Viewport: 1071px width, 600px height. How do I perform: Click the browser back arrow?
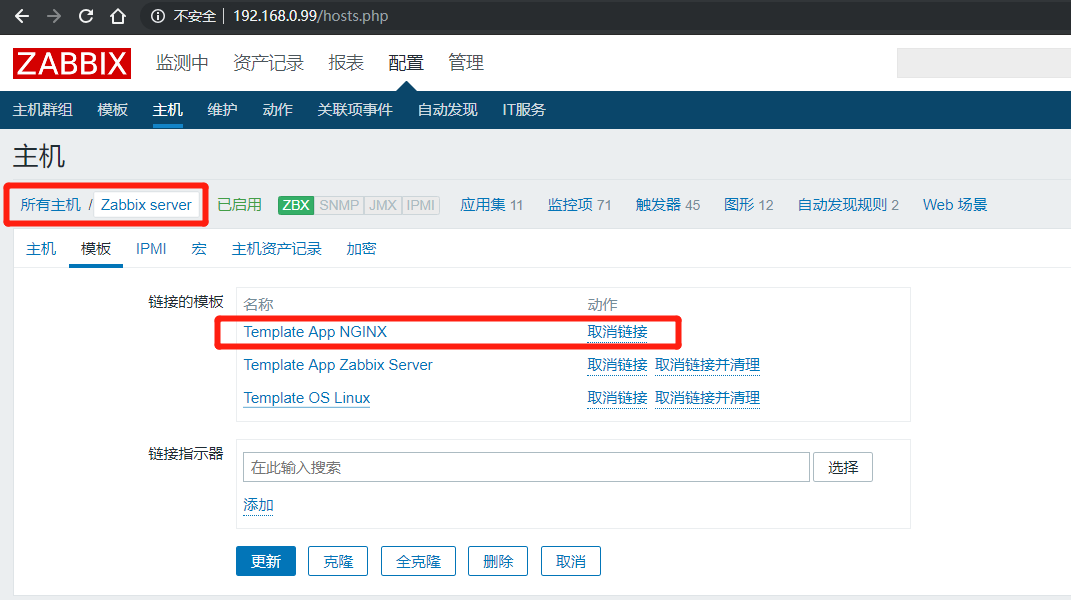pos(21,16)
